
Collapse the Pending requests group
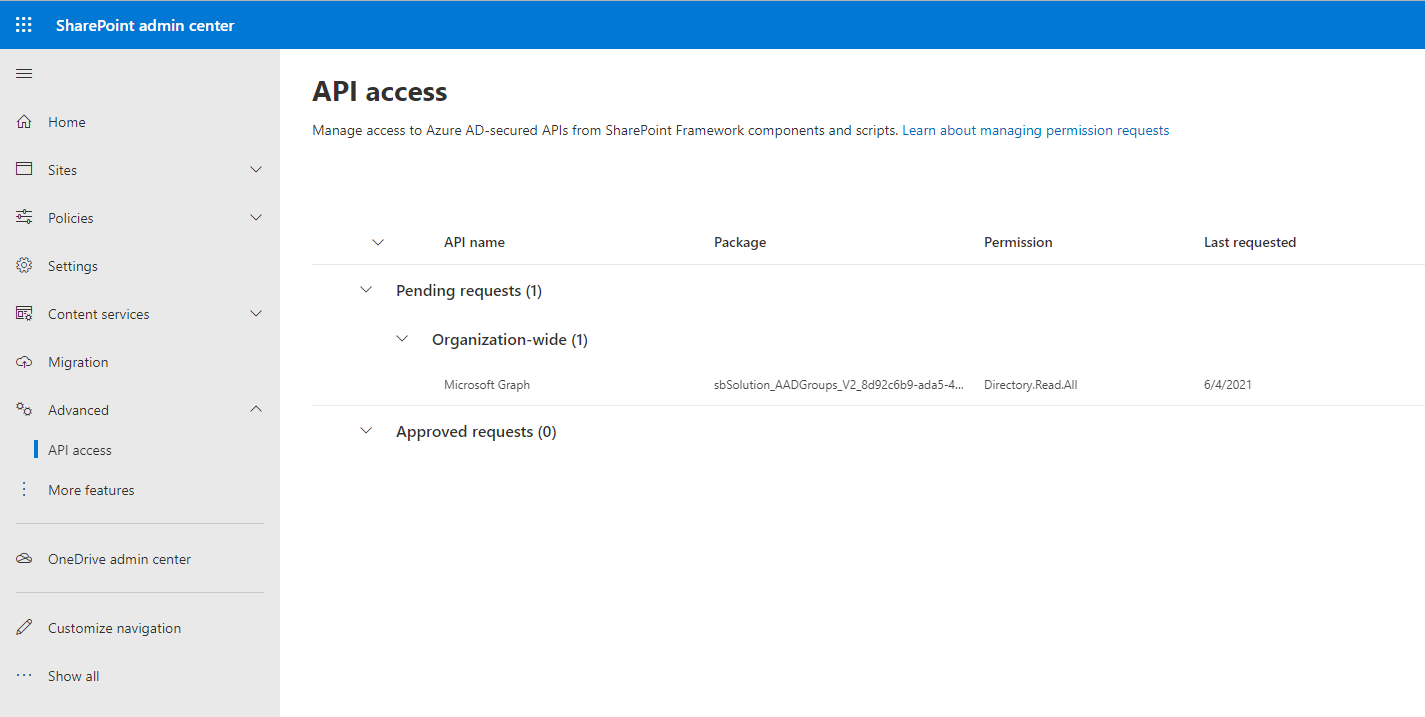coord(366,291)
